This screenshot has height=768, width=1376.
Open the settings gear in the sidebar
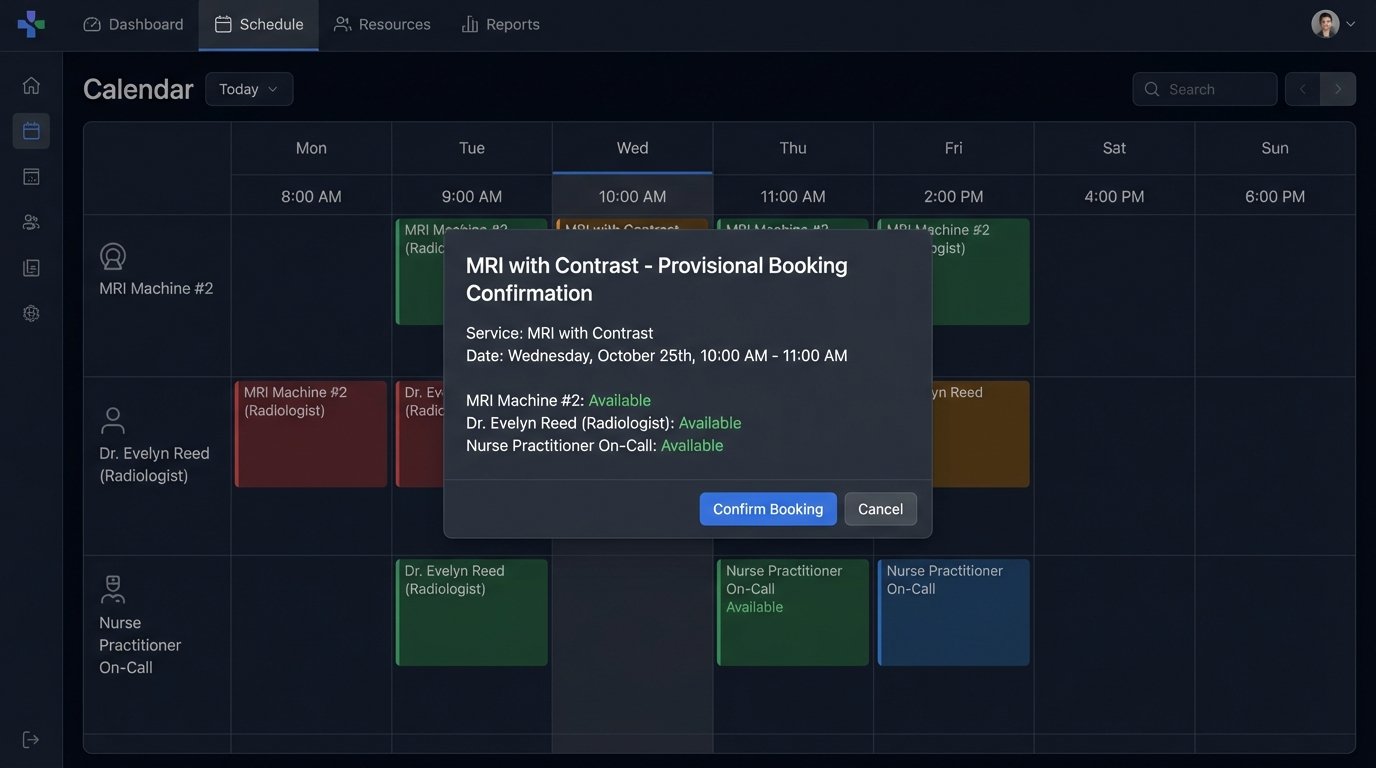click(30, 311)
